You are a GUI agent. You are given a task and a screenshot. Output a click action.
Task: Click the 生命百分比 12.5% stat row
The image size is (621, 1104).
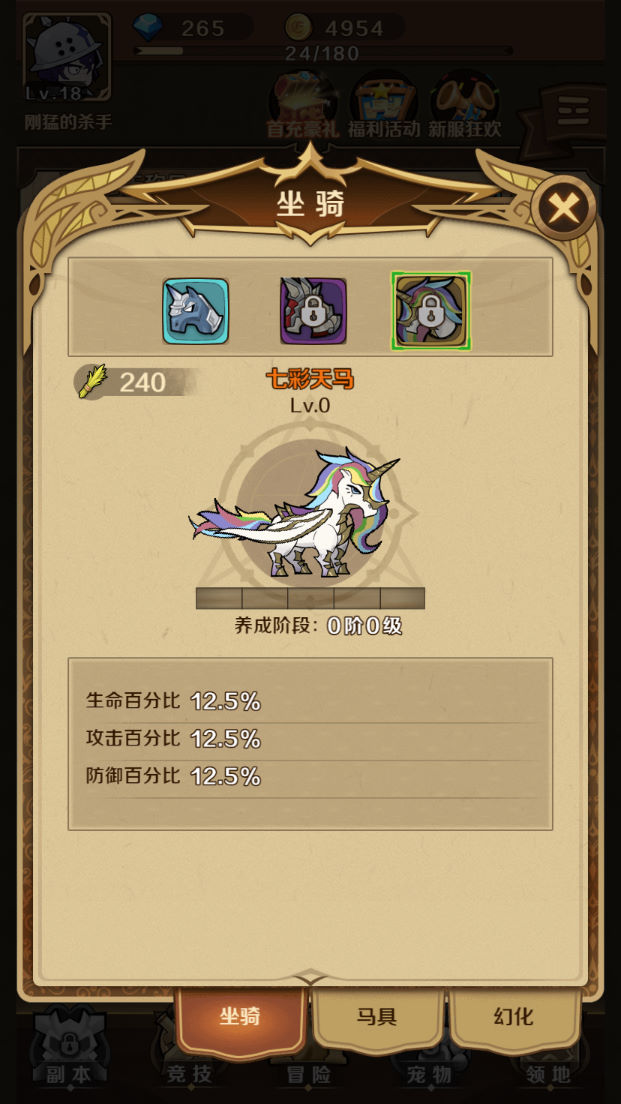(310, 701)
